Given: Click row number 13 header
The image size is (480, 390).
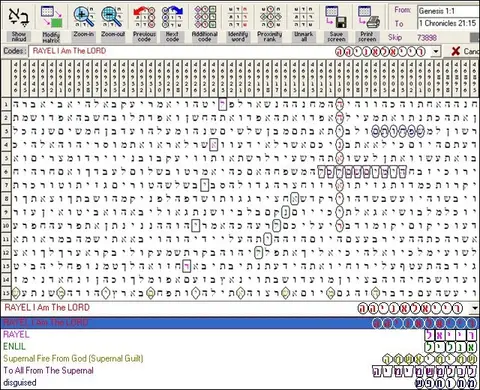Looking at the screenshot, I should 6,266.
